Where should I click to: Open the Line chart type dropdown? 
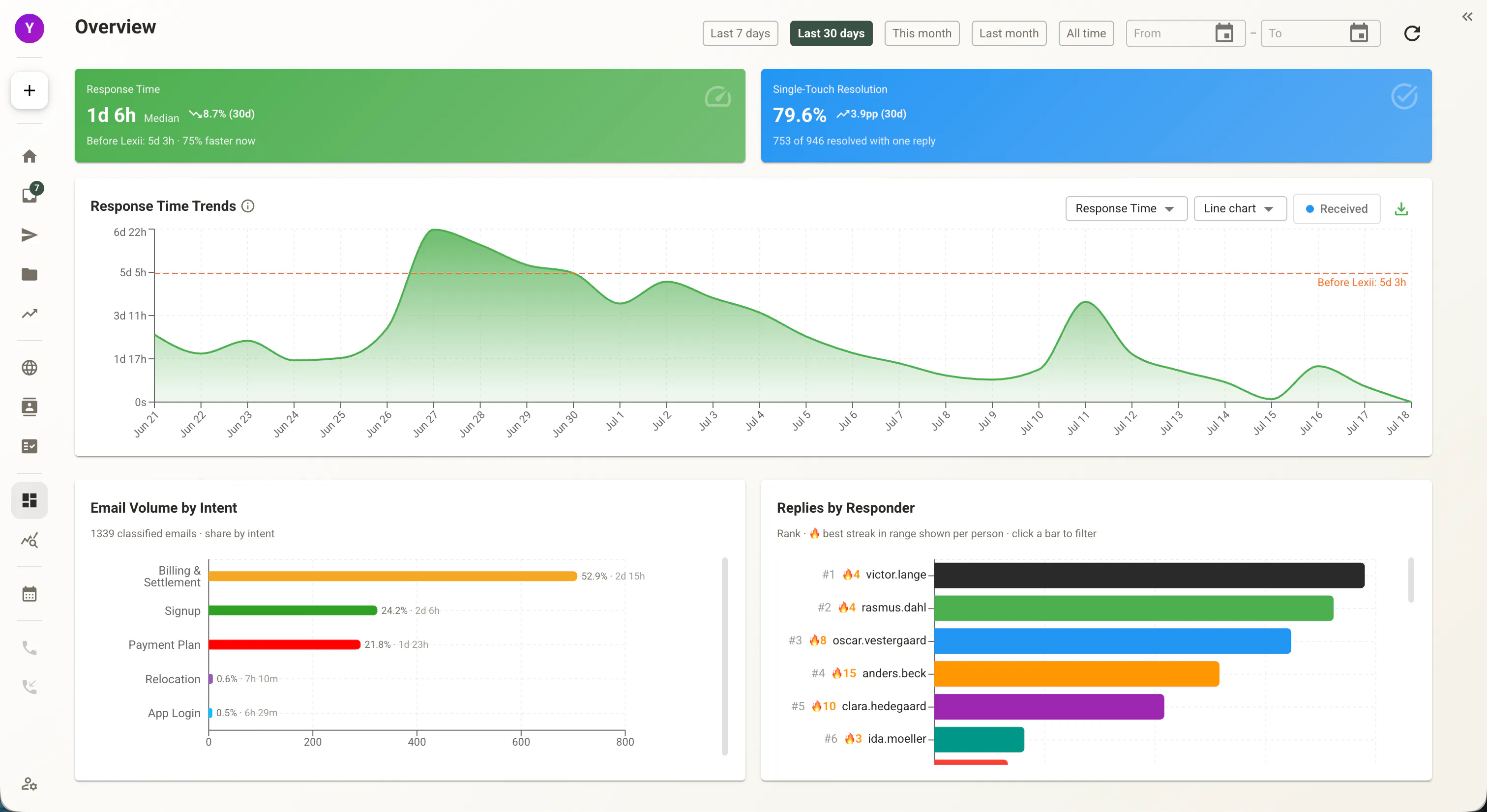(1239, 208)
